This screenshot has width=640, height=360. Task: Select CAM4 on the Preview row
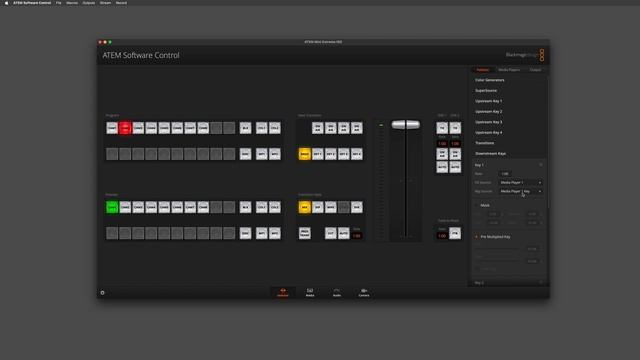(151, 207)
